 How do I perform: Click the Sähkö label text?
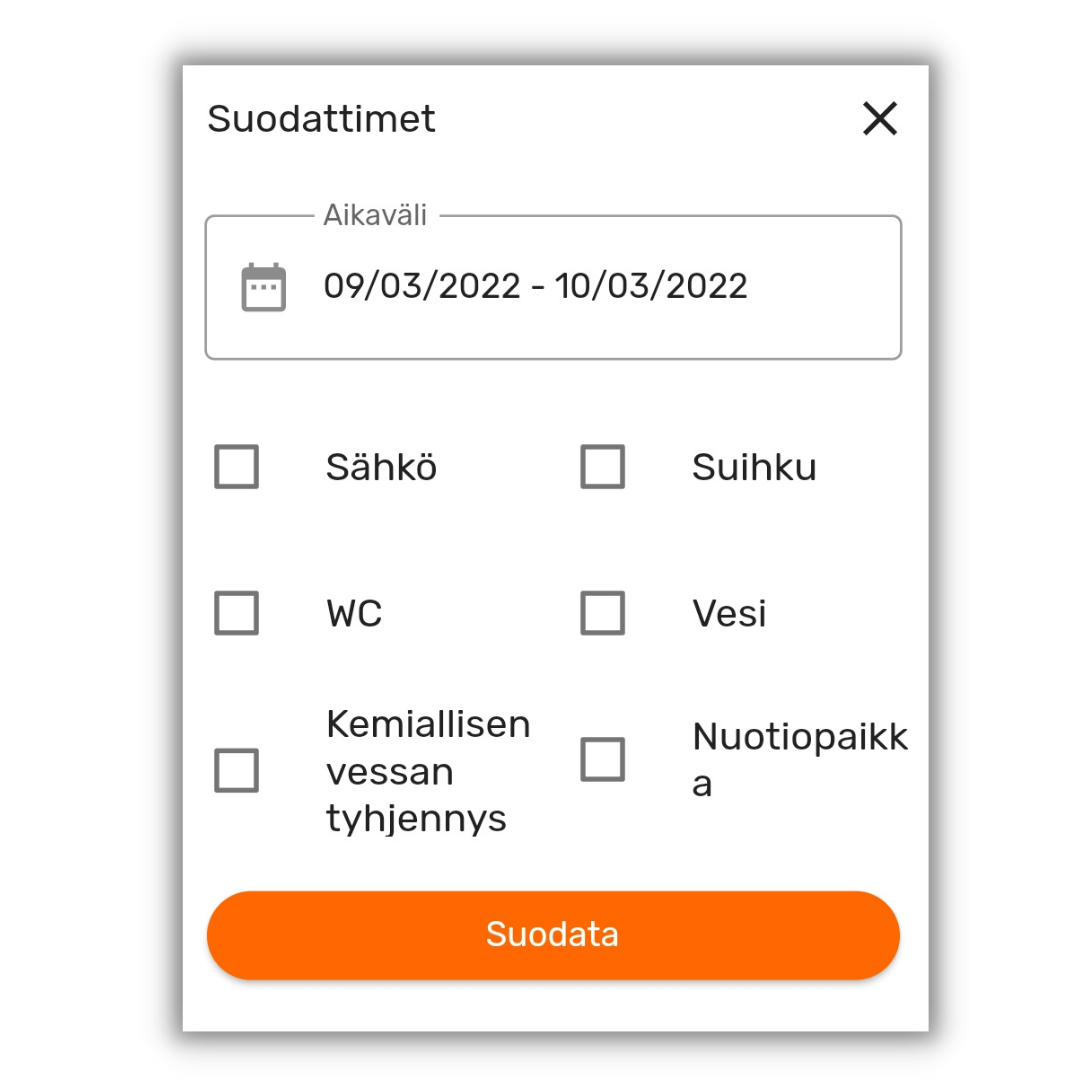[381, 468]
